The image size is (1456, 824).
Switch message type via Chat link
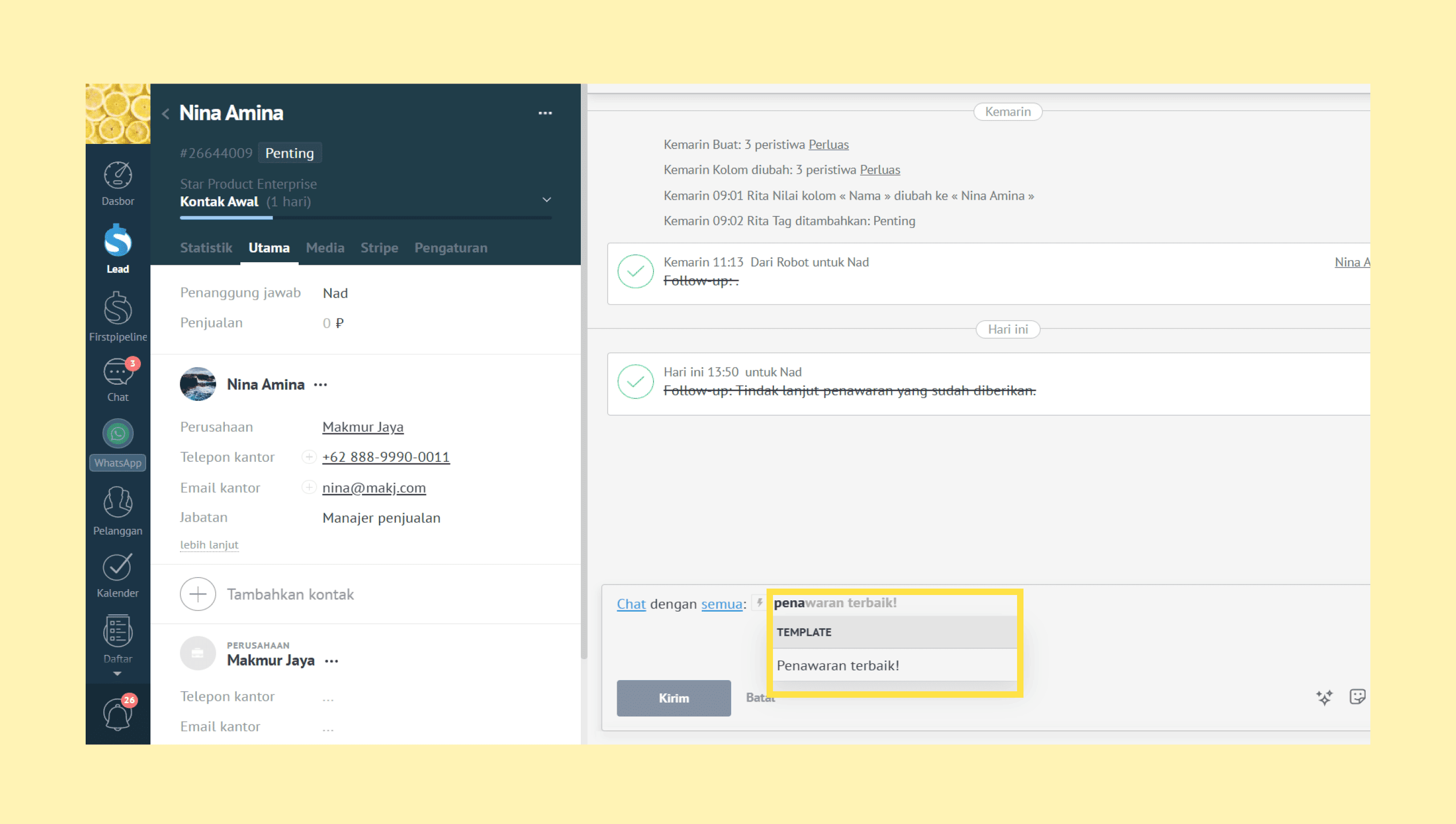(631, 604)
